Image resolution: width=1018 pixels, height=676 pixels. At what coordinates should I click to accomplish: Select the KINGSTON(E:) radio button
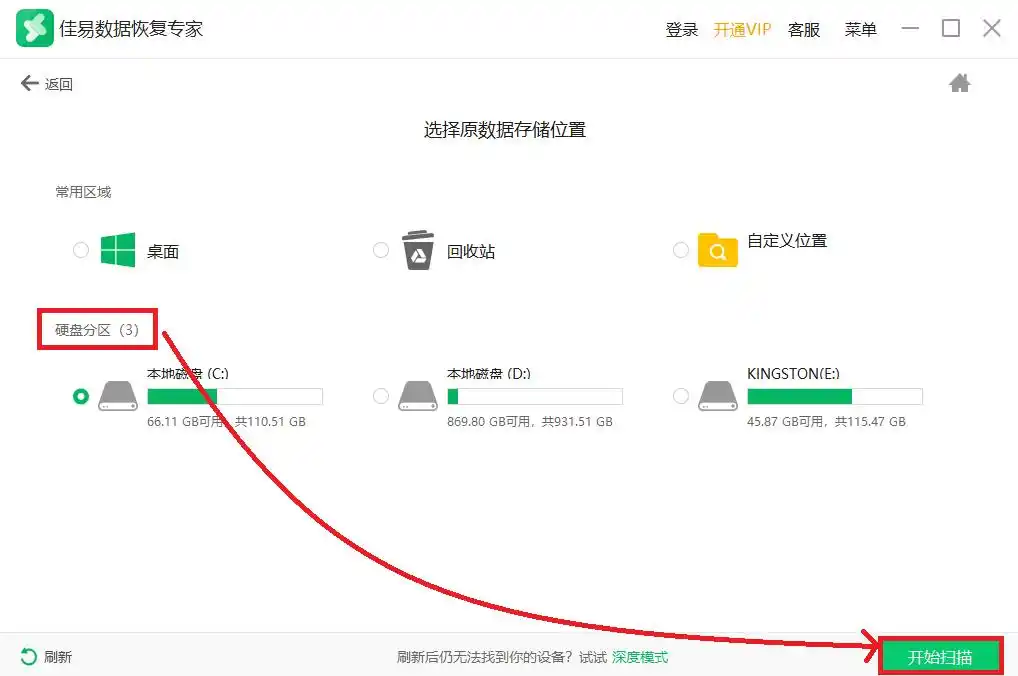click(x=681, y=396)
